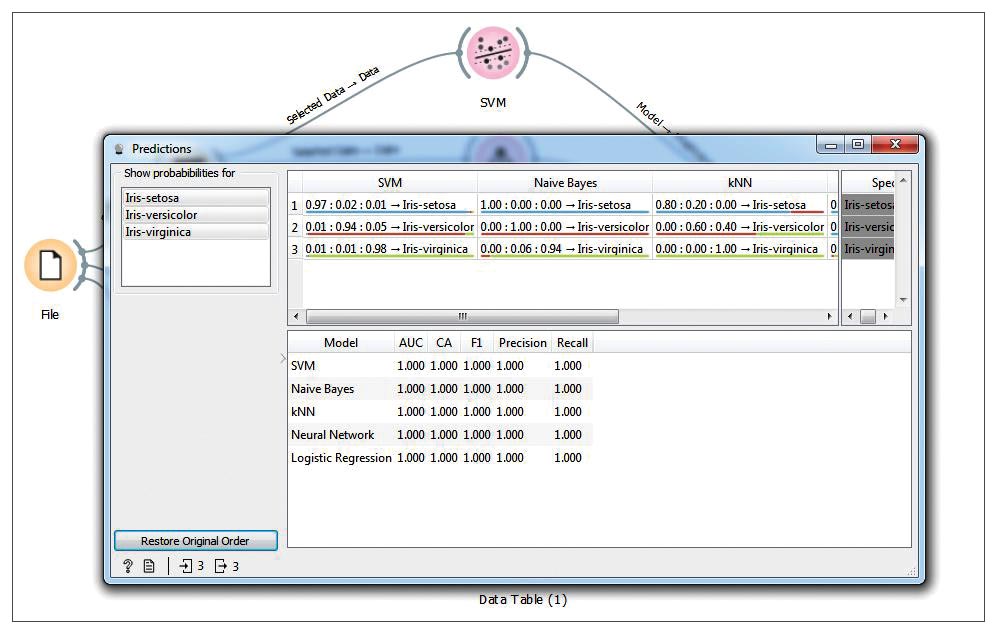
Task: Open help via the question mark icon
Action: click(128, 567)
